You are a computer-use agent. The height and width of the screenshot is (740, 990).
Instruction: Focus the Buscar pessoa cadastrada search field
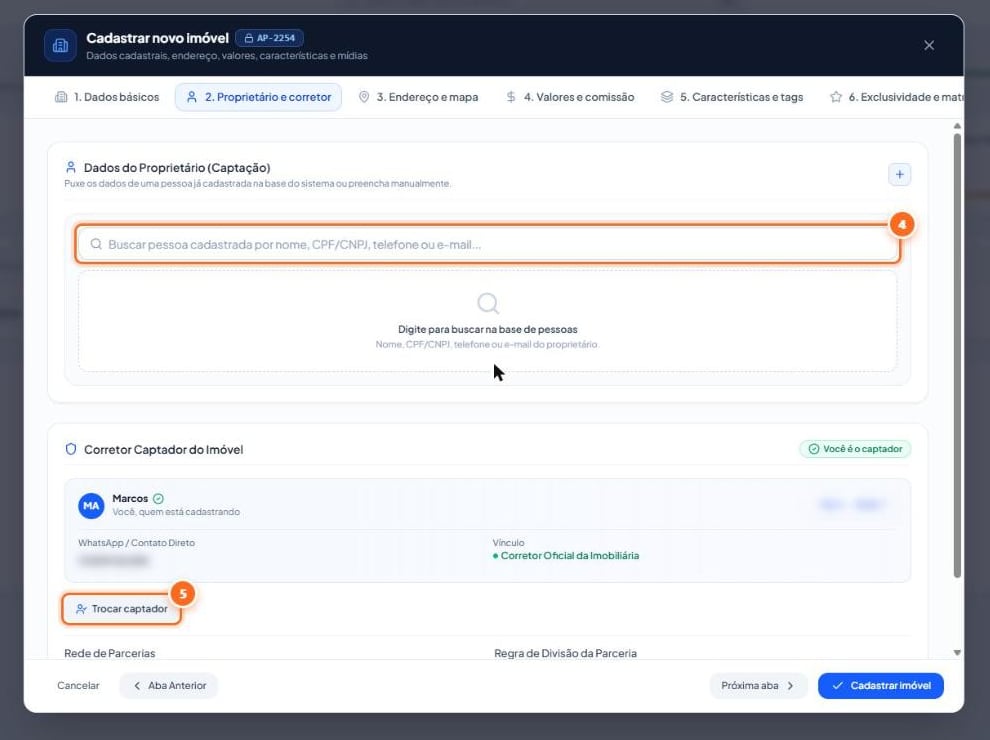(487, 244)
